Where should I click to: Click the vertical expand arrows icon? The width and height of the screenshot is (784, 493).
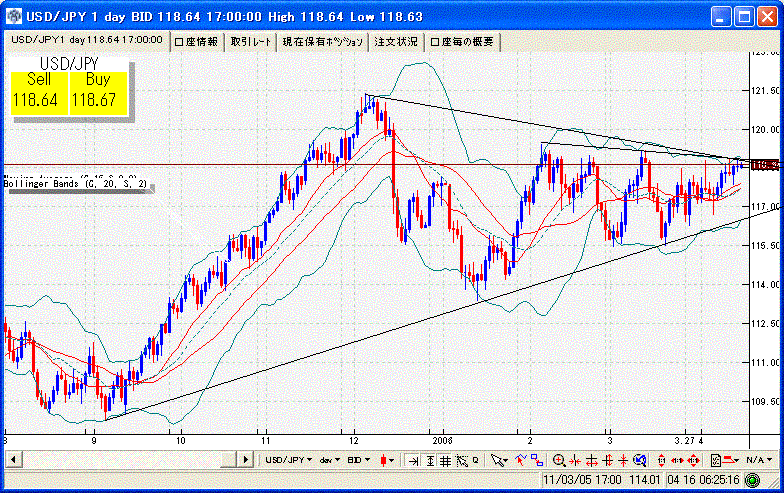point(608,460)
